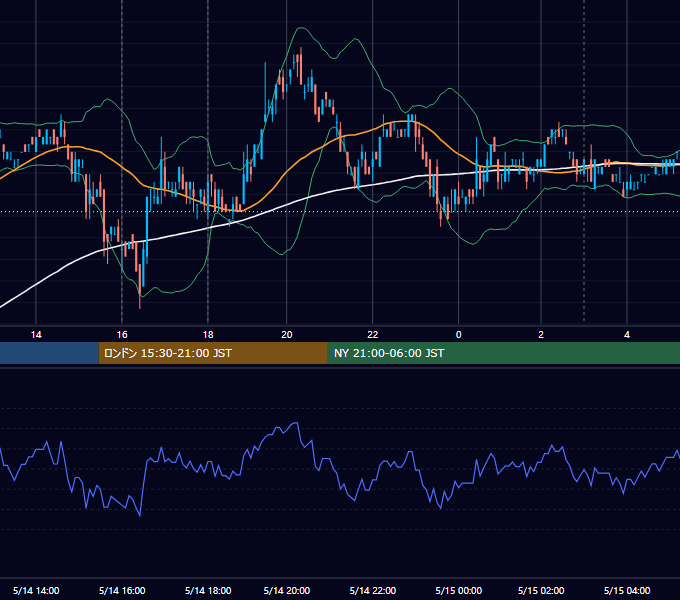This screenshot has height=600, width=680.
Task: Click the ロンドン 15:30-21:00 JST session bar
Action: pyautogui.click(x=213, y=353)
